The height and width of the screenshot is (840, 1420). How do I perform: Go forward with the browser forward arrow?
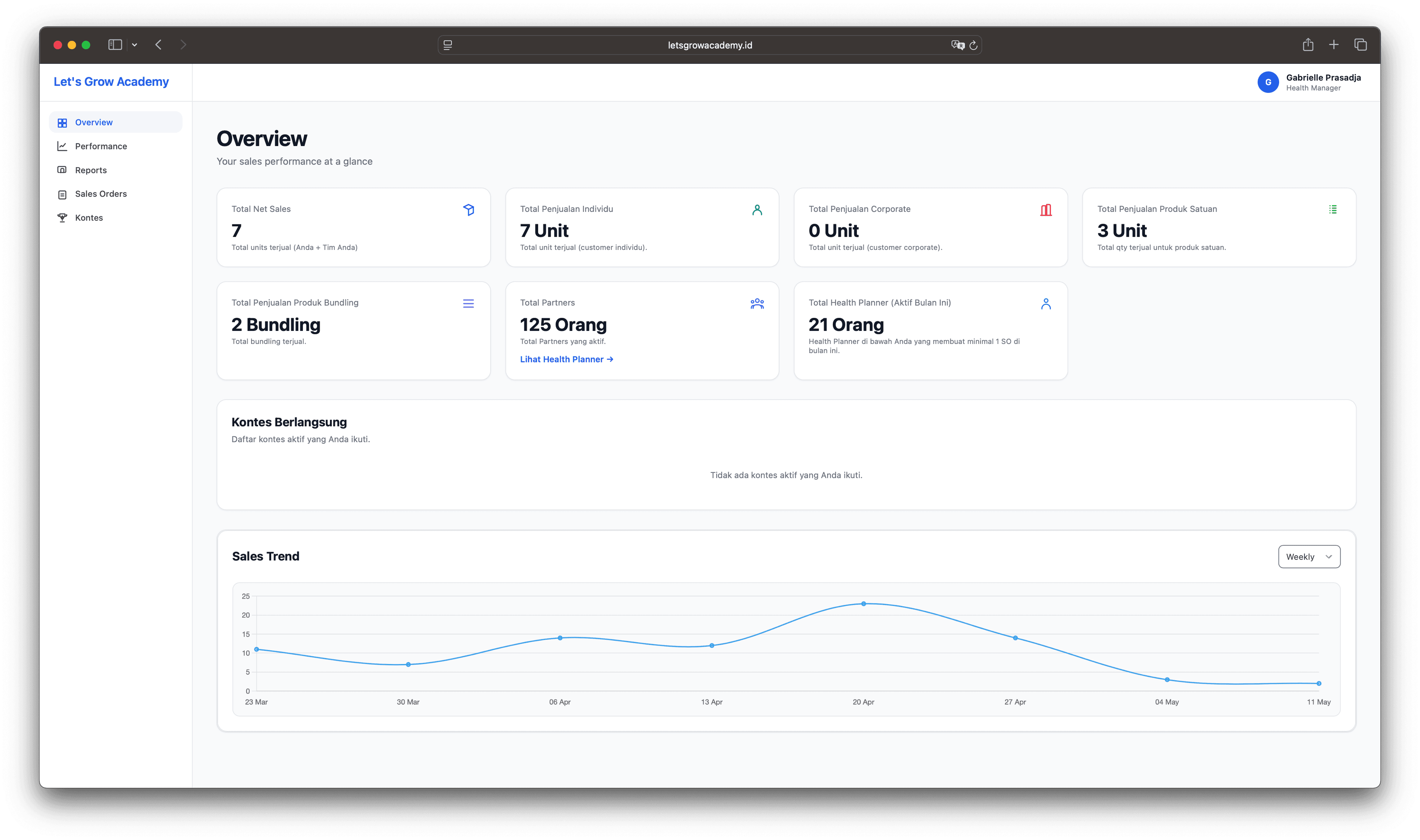click(183, 45)
